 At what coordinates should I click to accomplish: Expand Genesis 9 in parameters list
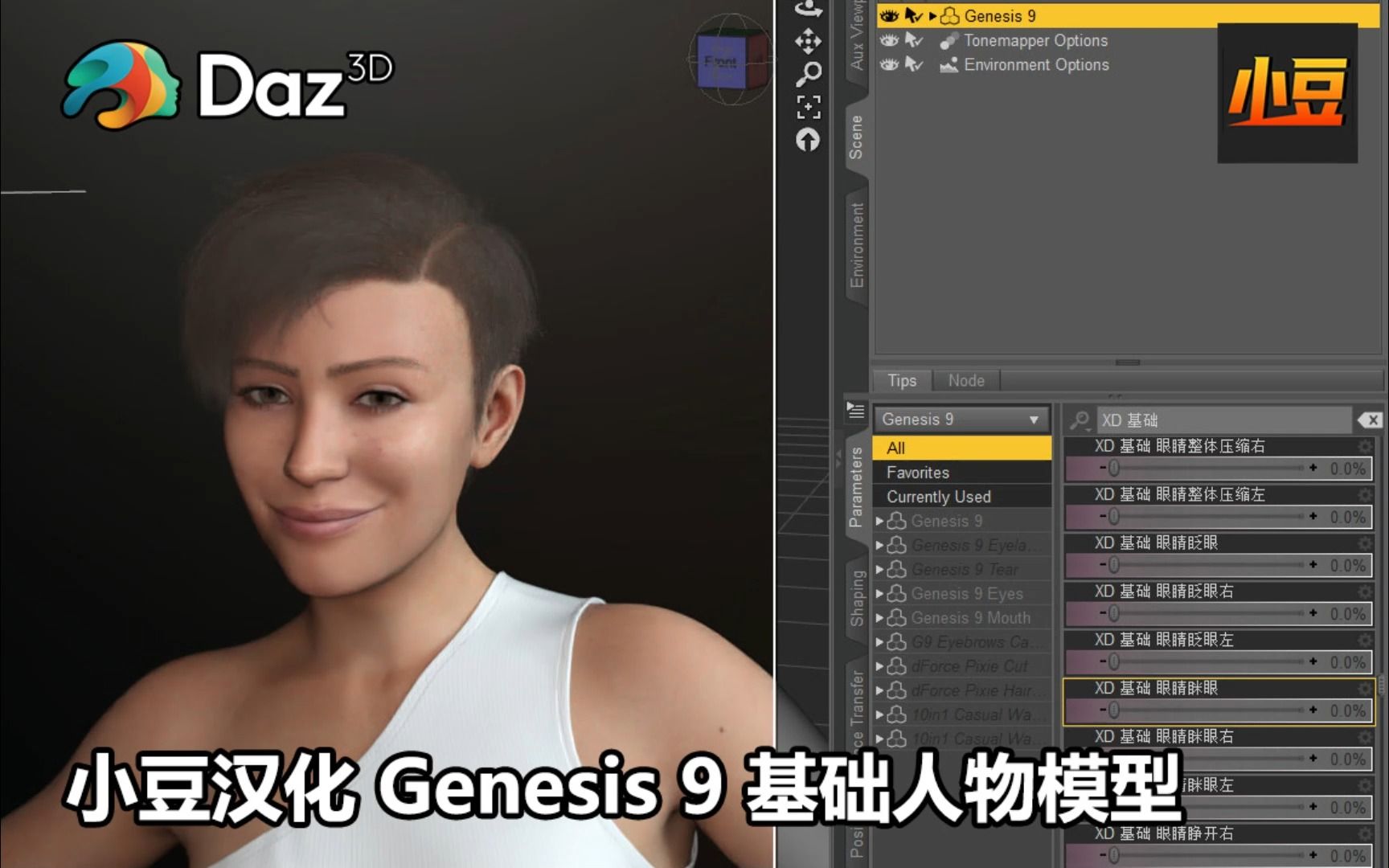click(x=879, y=522)
